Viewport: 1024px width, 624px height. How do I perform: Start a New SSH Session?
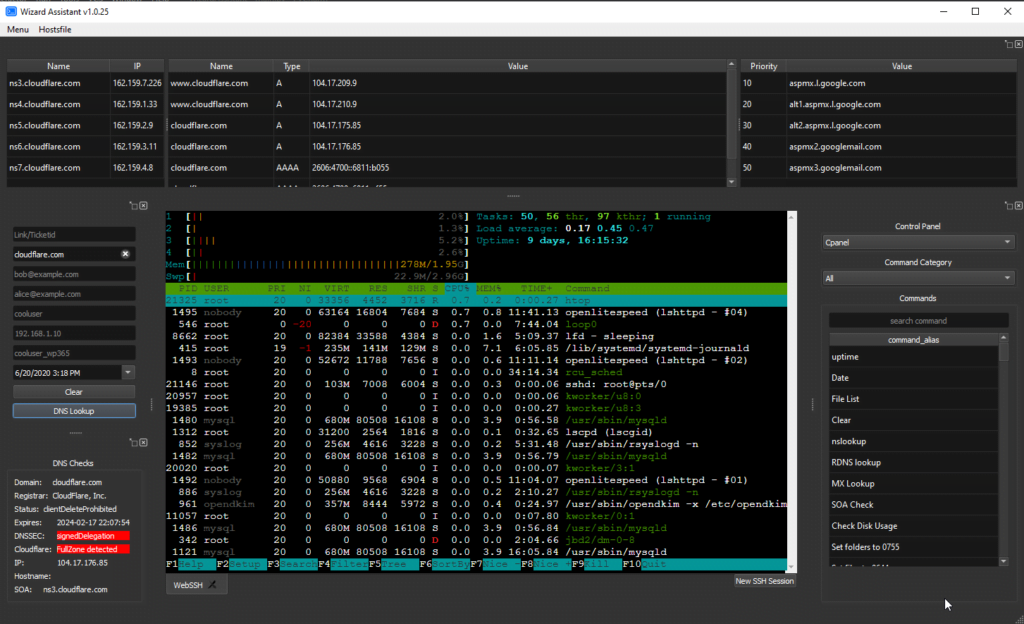click(764, 581)
